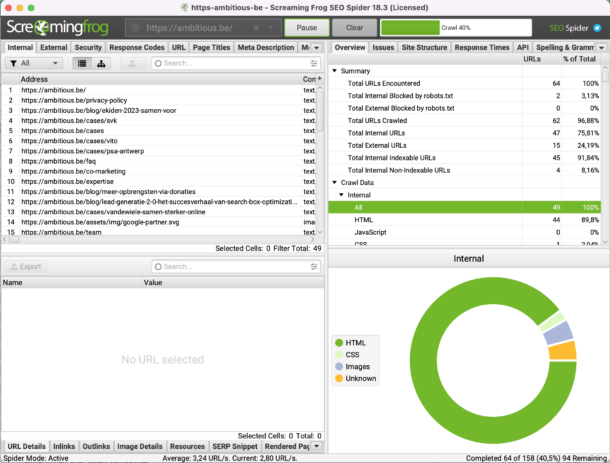Click Unknown legend marker
This screenshot has width=610, height=463.
(x=339, y=378)
